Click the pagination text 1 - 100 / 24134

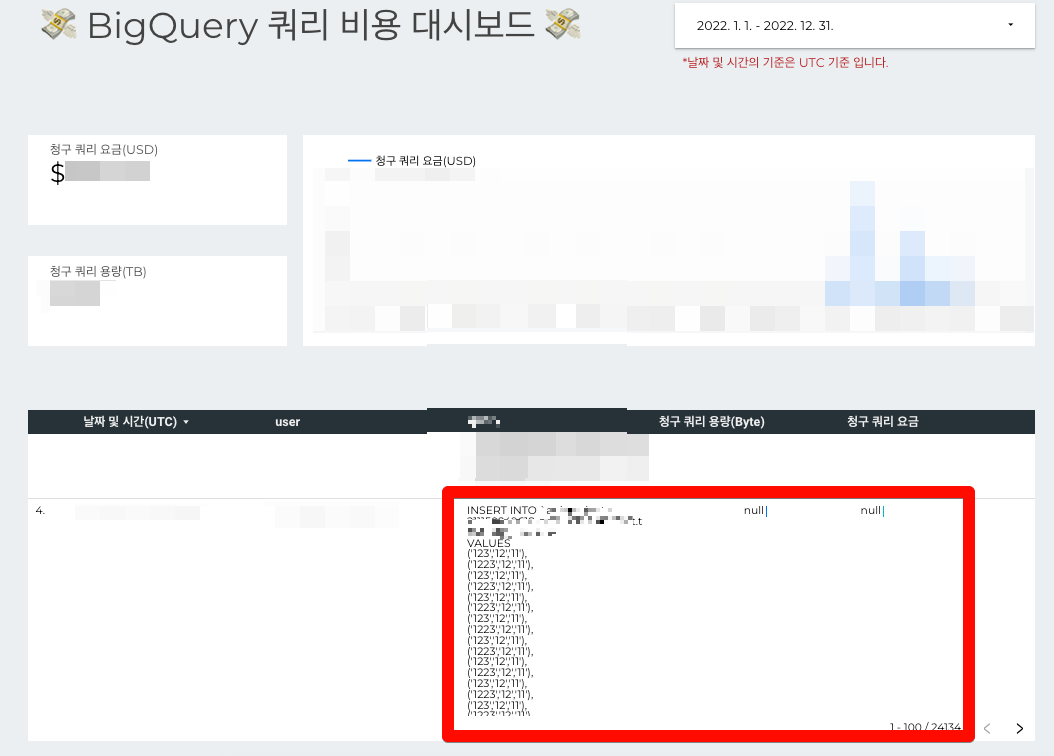tap(925, 727)
